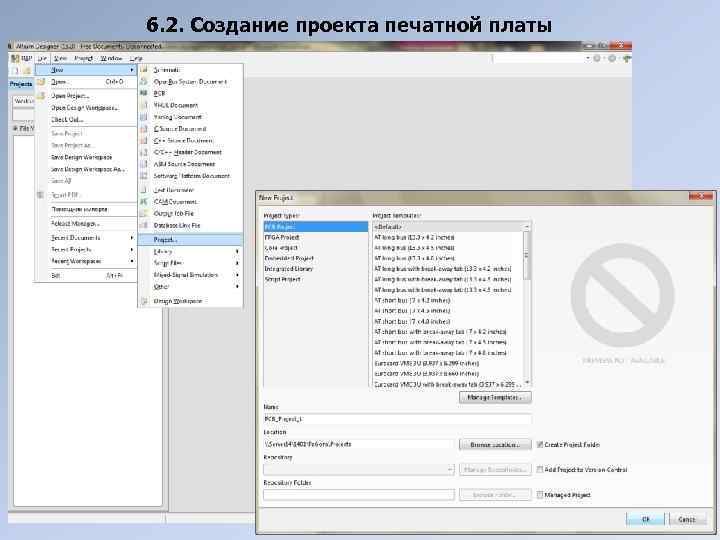Click the project Name input field
The image size is (720, 540).
pos(397,419)
